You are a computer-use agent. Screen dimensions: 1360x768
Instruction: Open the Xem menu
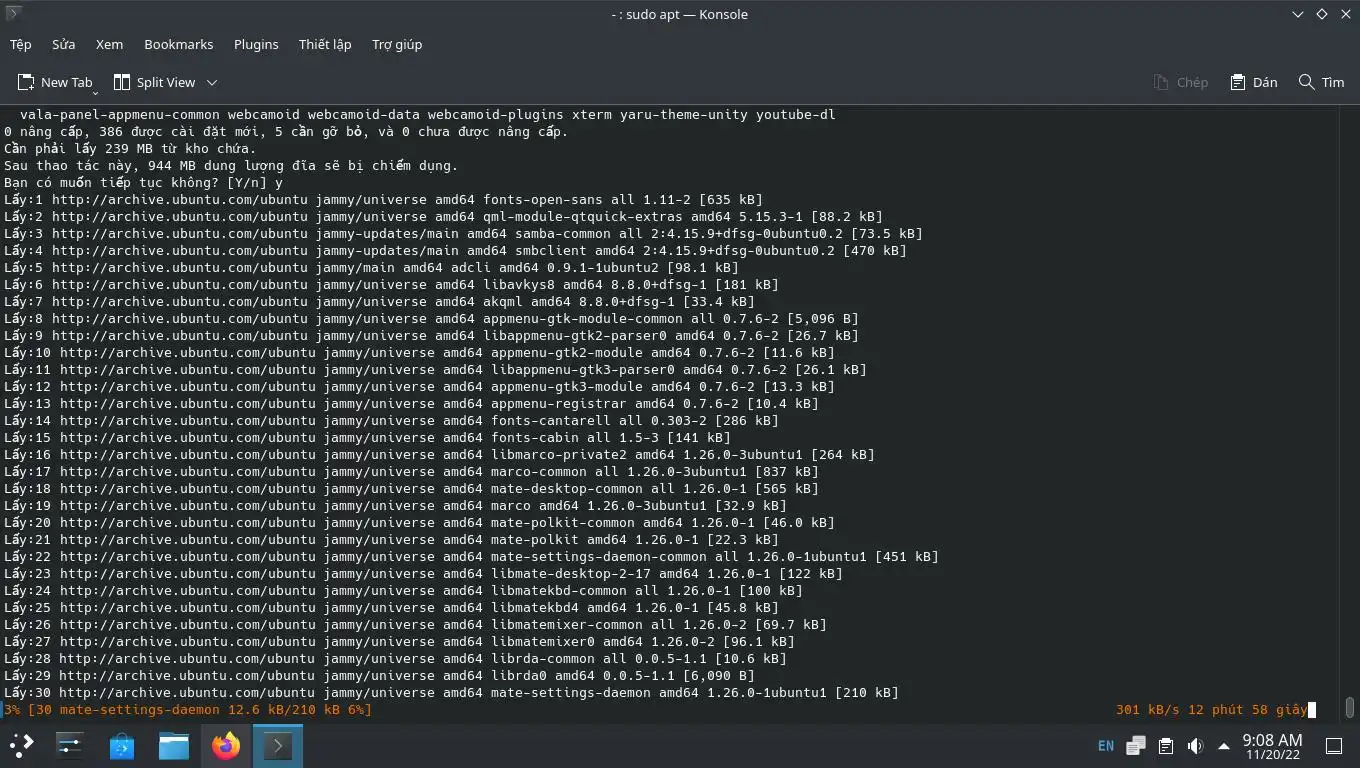click(109, 44)
